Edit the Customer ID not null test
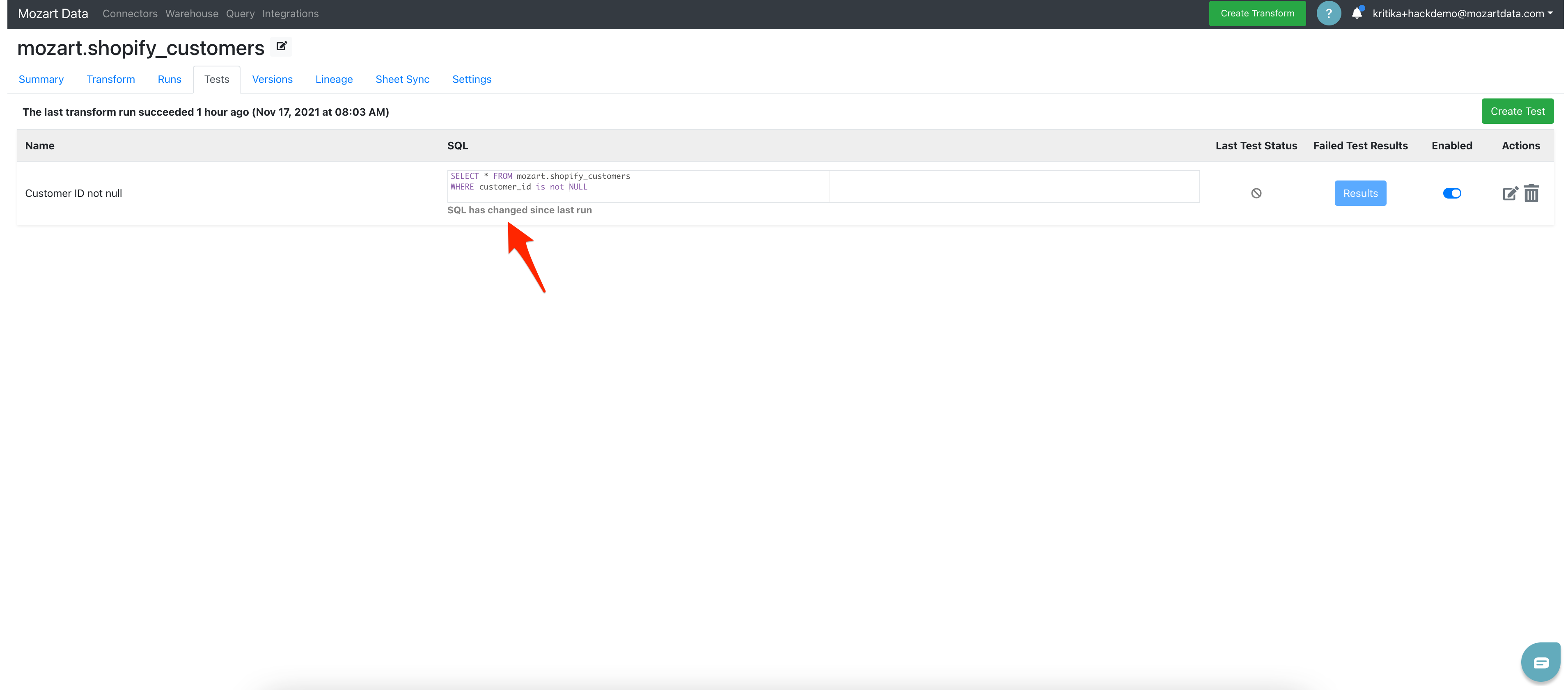The image size is (1568, 690). [x=1510, y=194]
